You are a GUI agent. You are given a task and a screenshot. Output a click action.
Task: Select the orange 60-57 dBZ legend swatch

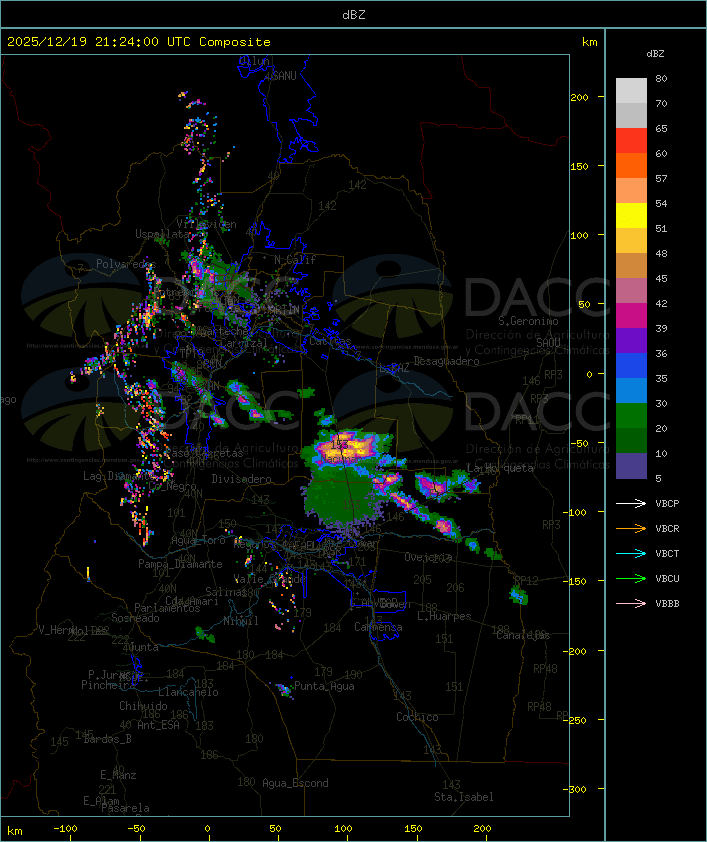click(x=631, y=165)
